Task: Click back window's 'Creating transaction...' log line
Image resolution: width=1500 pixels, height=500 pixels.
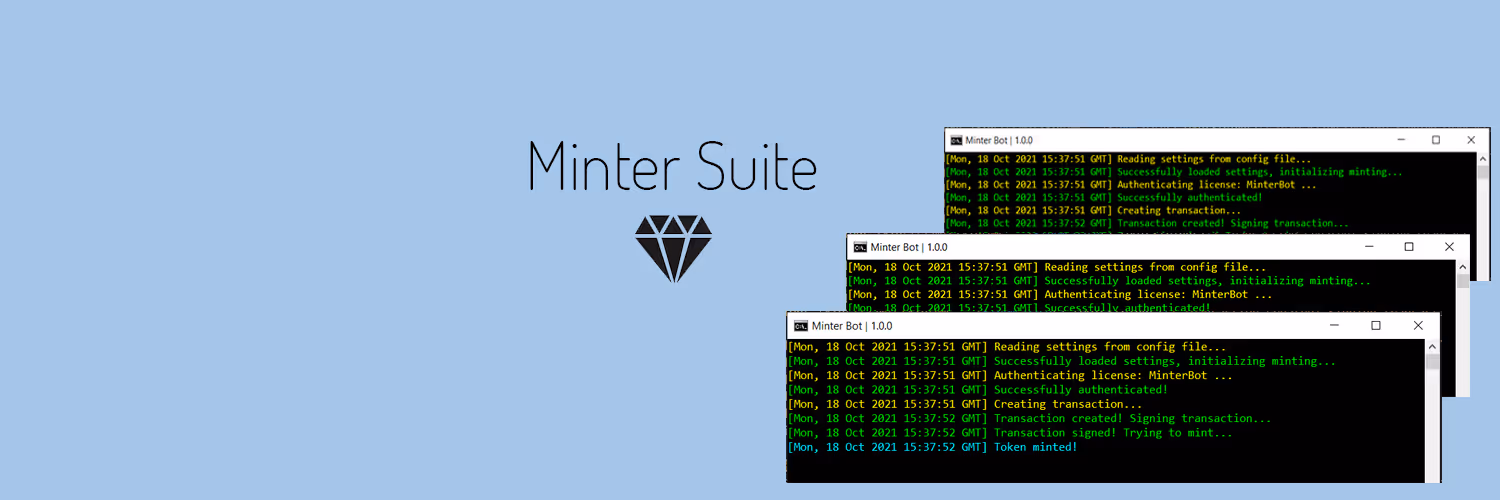Action: pyautogui.click(x=1178, y=210)
